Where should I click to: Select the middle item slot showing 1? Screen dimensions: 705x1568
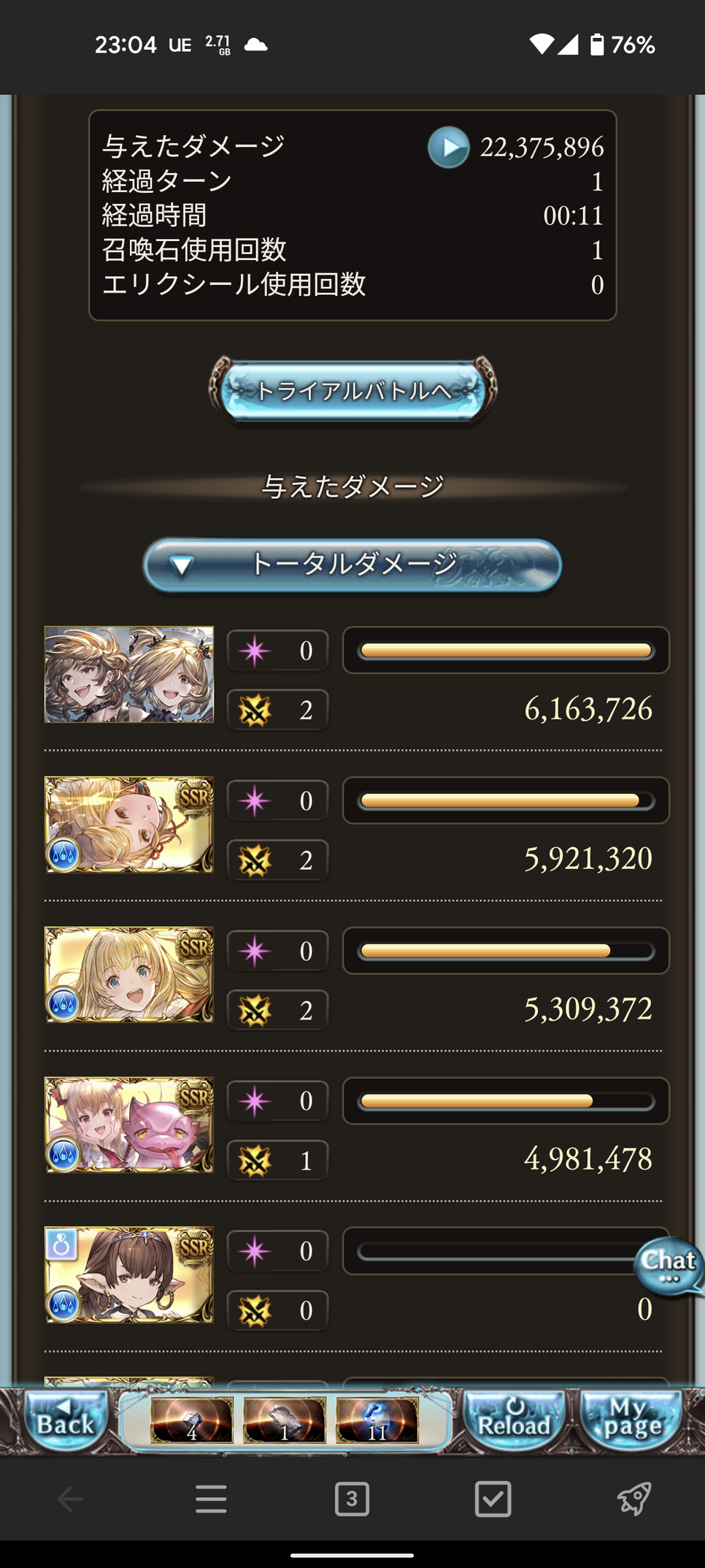(284, 1420)
